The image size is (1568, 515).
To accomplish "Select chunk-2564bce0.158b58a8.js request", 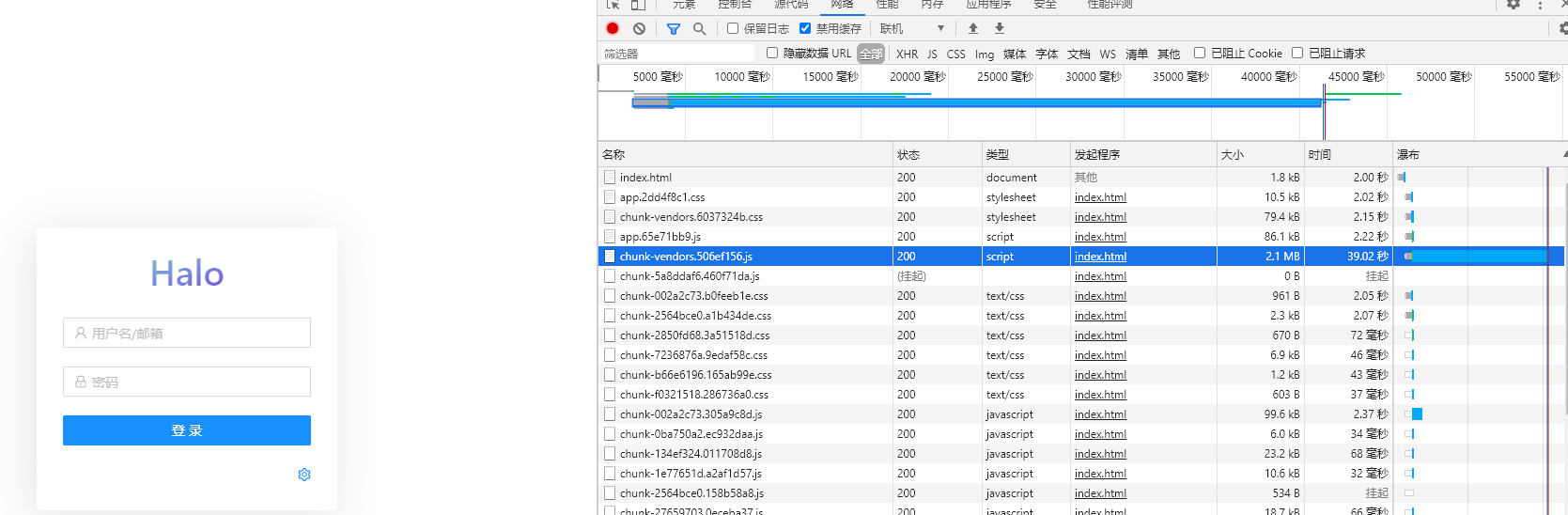I will tap(1081, 492).
